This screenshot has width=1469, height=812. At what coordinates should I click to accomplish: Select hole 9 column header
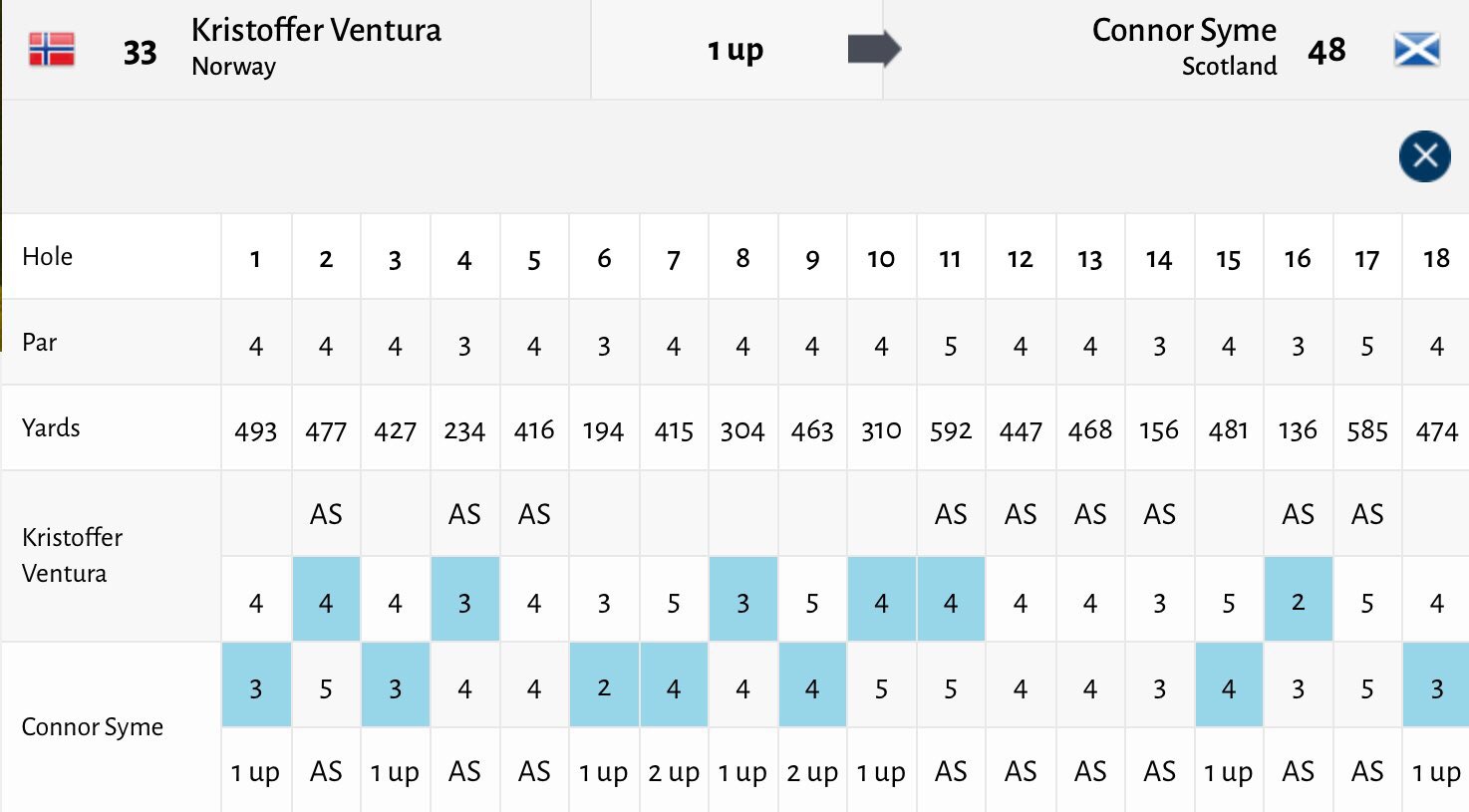click(x=812, y=259)
